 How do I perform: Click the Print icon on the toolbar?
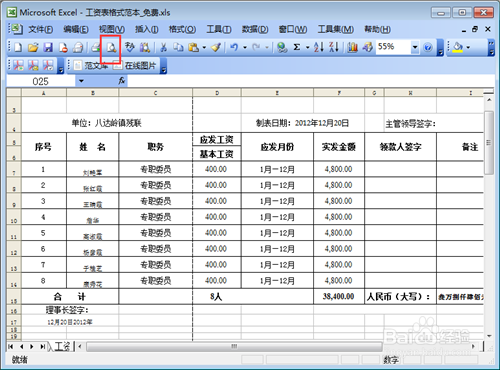tap(96, 48)
